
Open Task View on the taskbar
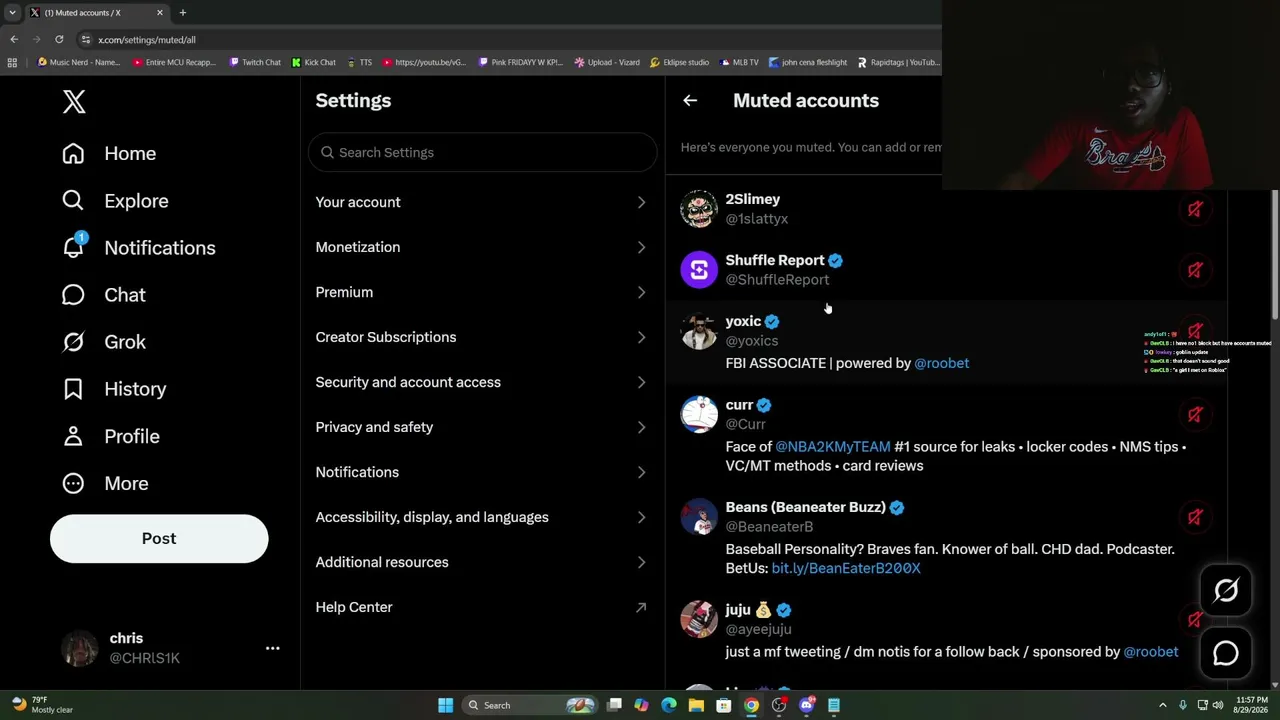pos(614,705)
